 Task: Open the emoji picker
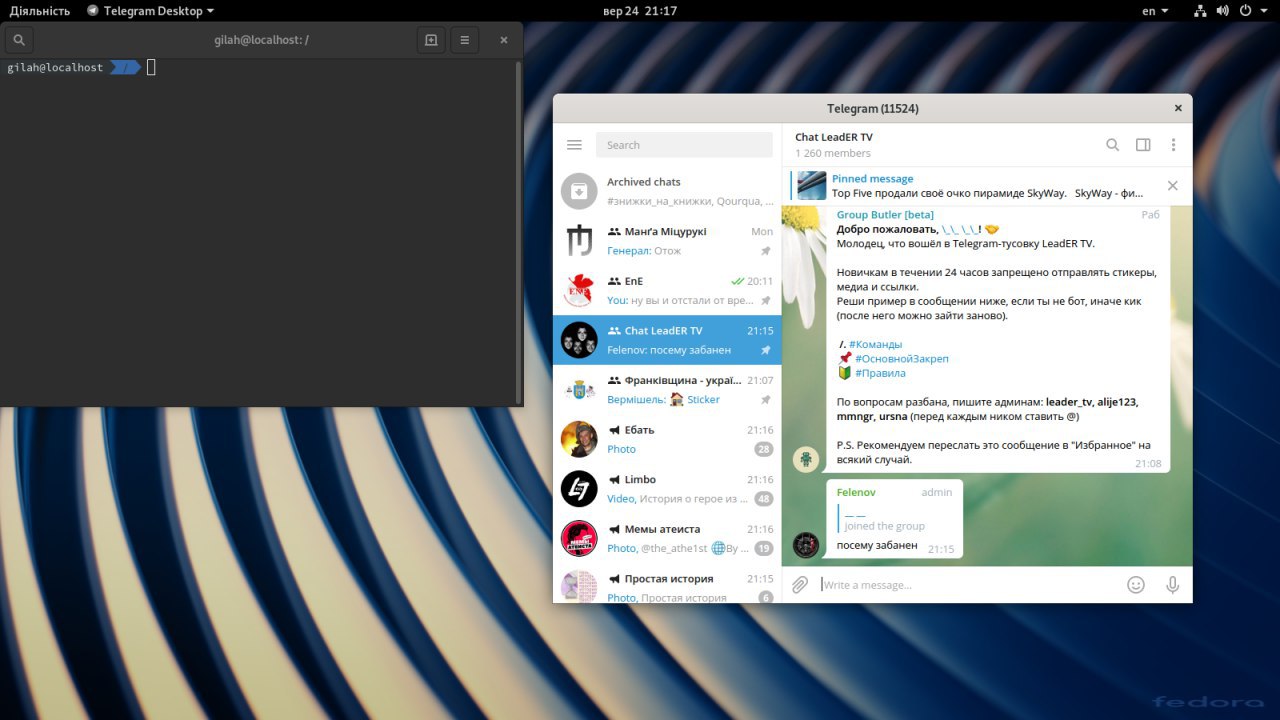tap(1136, 585)
